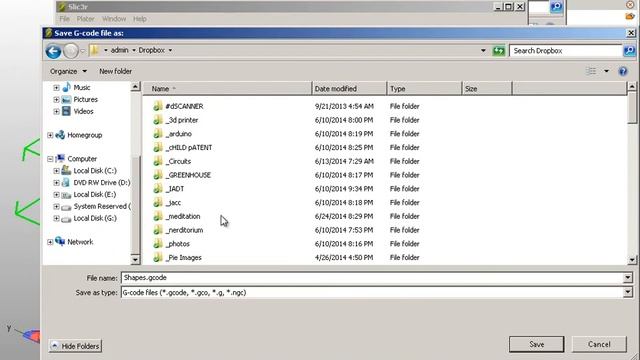Click the change view icon
This screenshot has width=640, height=360.
tap(591, 71)
